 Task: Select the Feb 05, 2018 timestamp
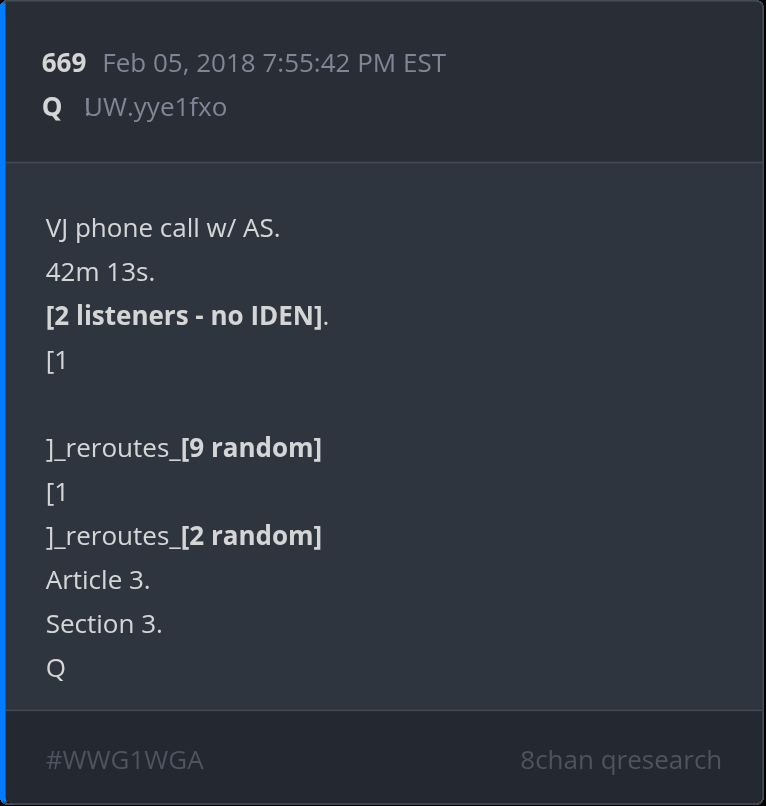(x=273, y=63)
